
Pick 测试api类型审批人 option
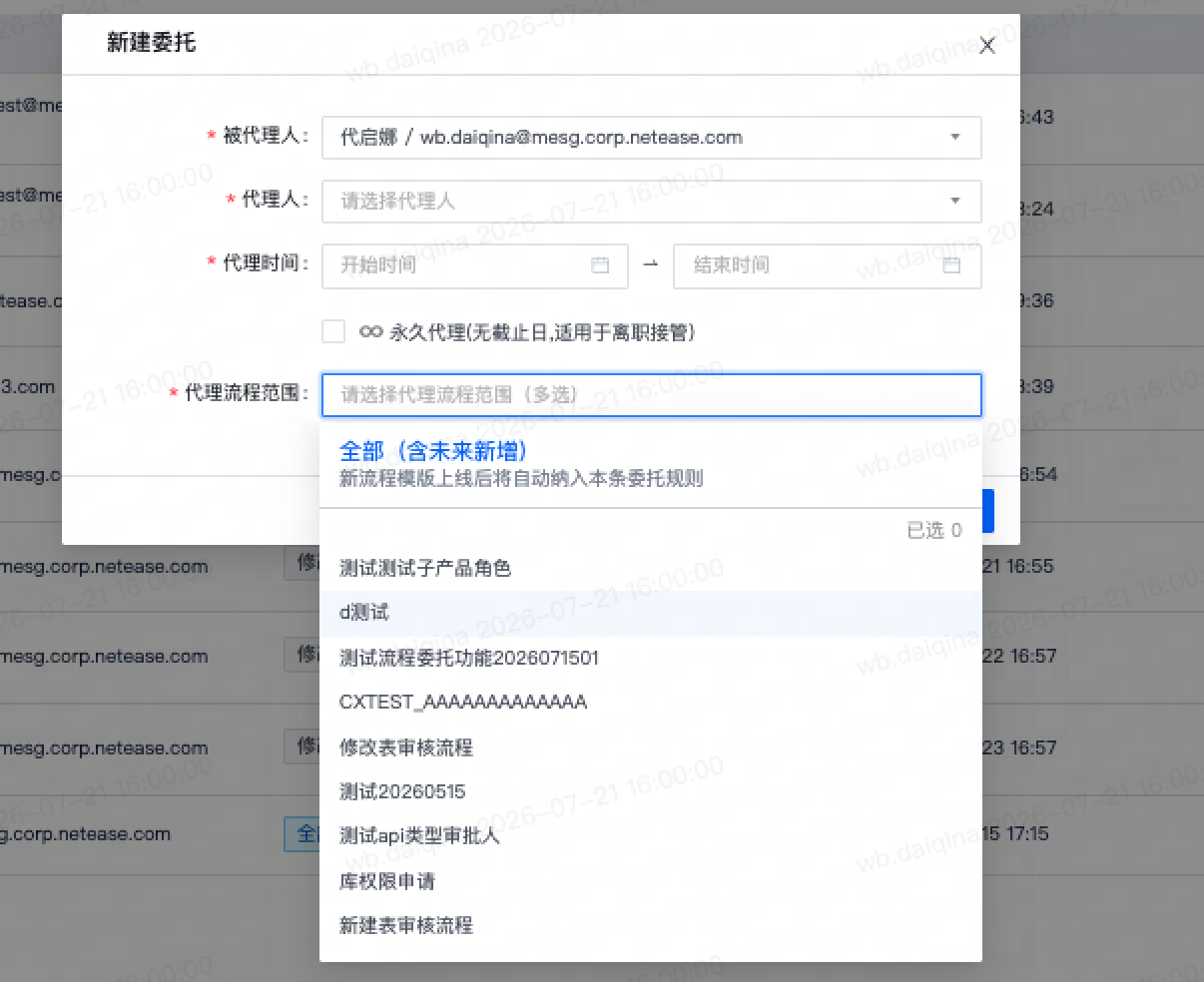click(650, 835)
